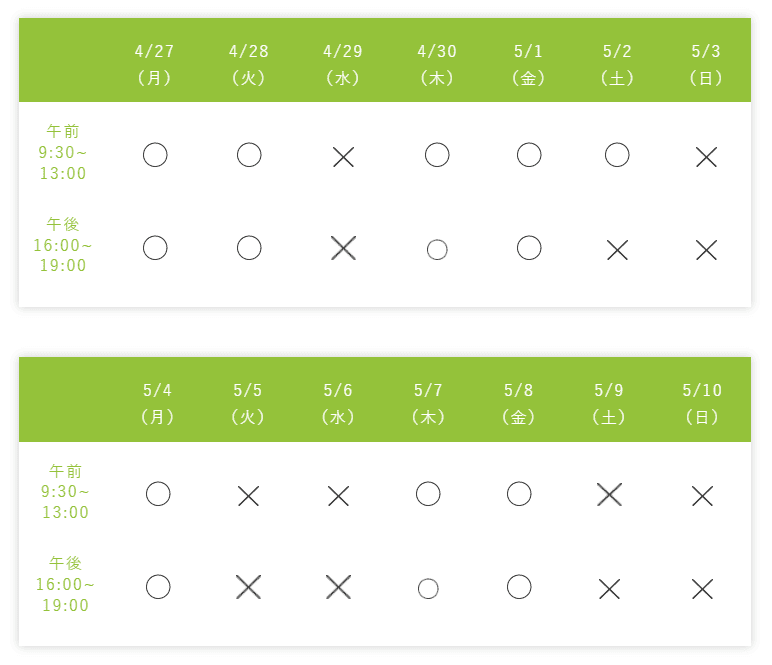Select the 5/5 afternoon (午後) cross mark
The image size is (772, 665).
pyautogui.click(x=248, y=587)
